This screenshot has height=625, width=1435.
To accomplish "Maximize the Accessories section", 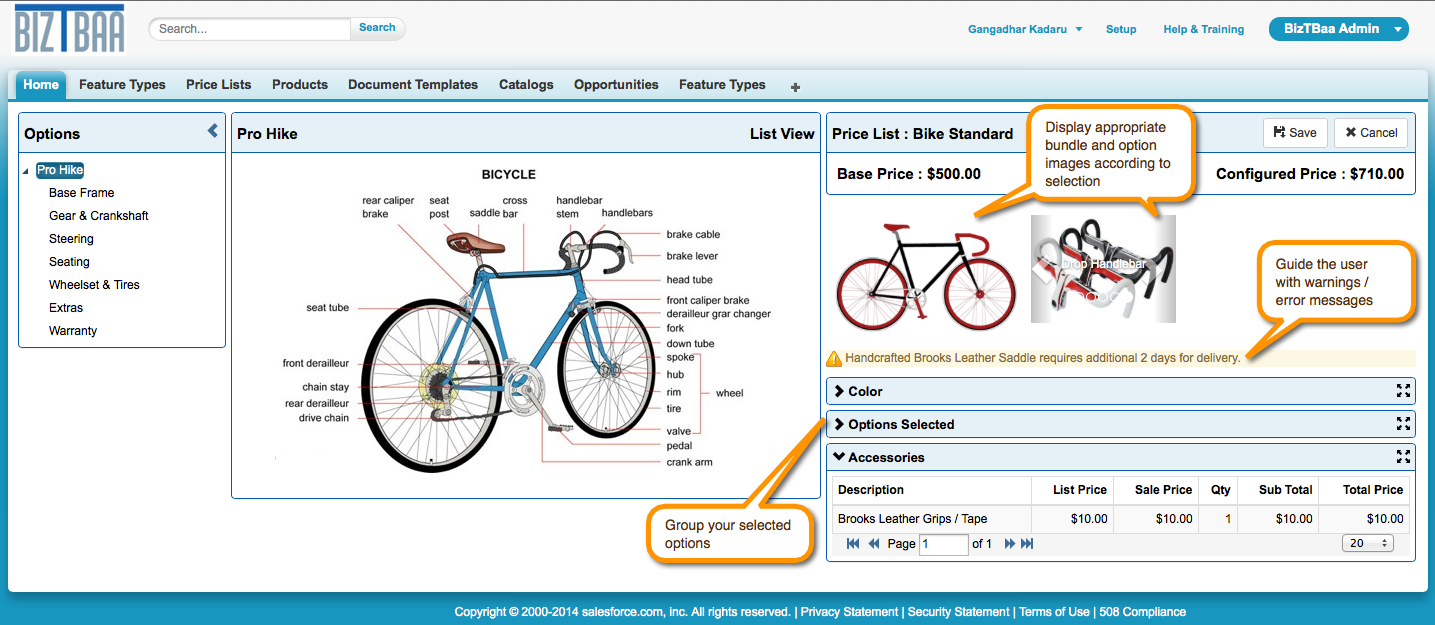I will coord(1403,457).
